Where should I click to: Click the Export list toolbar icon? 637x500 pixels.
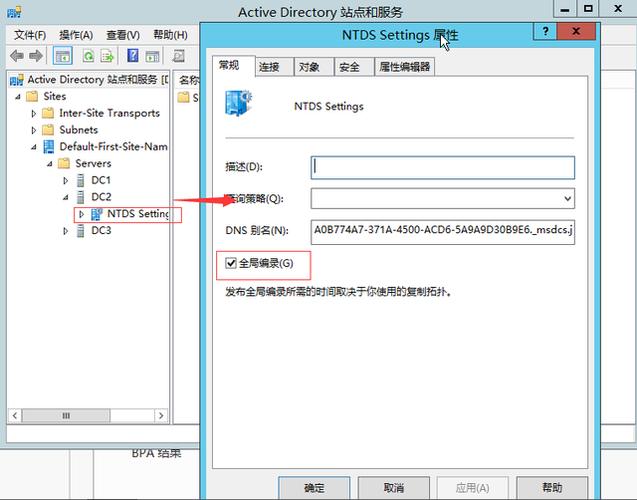click(107, 56)
